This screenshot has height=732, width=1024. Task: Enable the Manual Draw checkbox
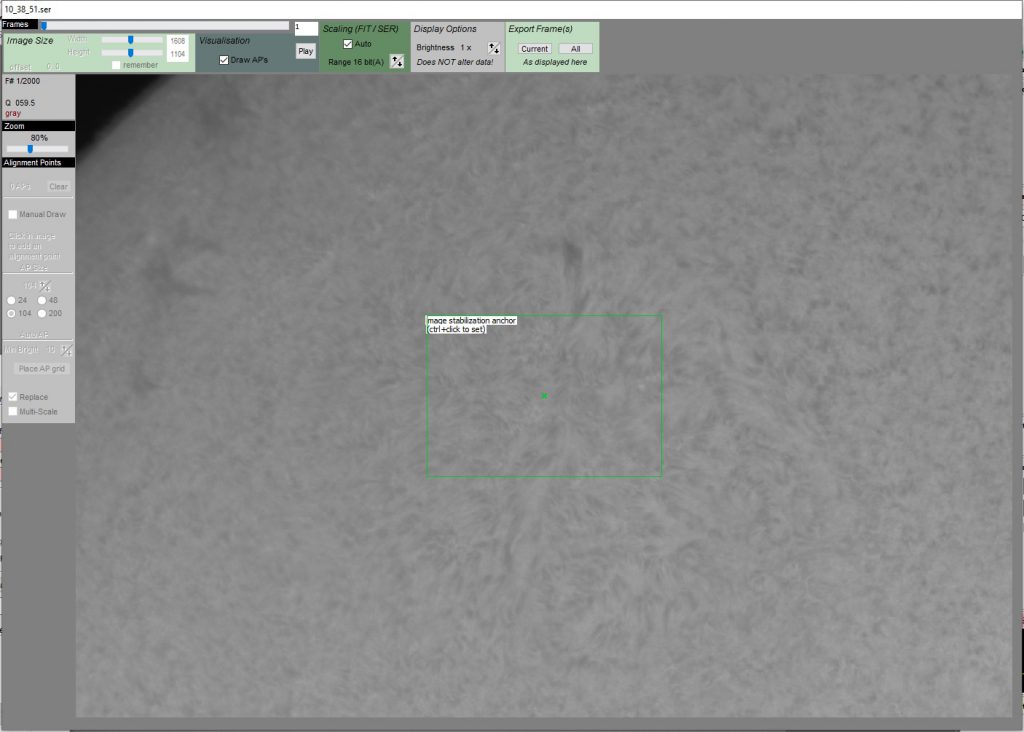[13, 214]
